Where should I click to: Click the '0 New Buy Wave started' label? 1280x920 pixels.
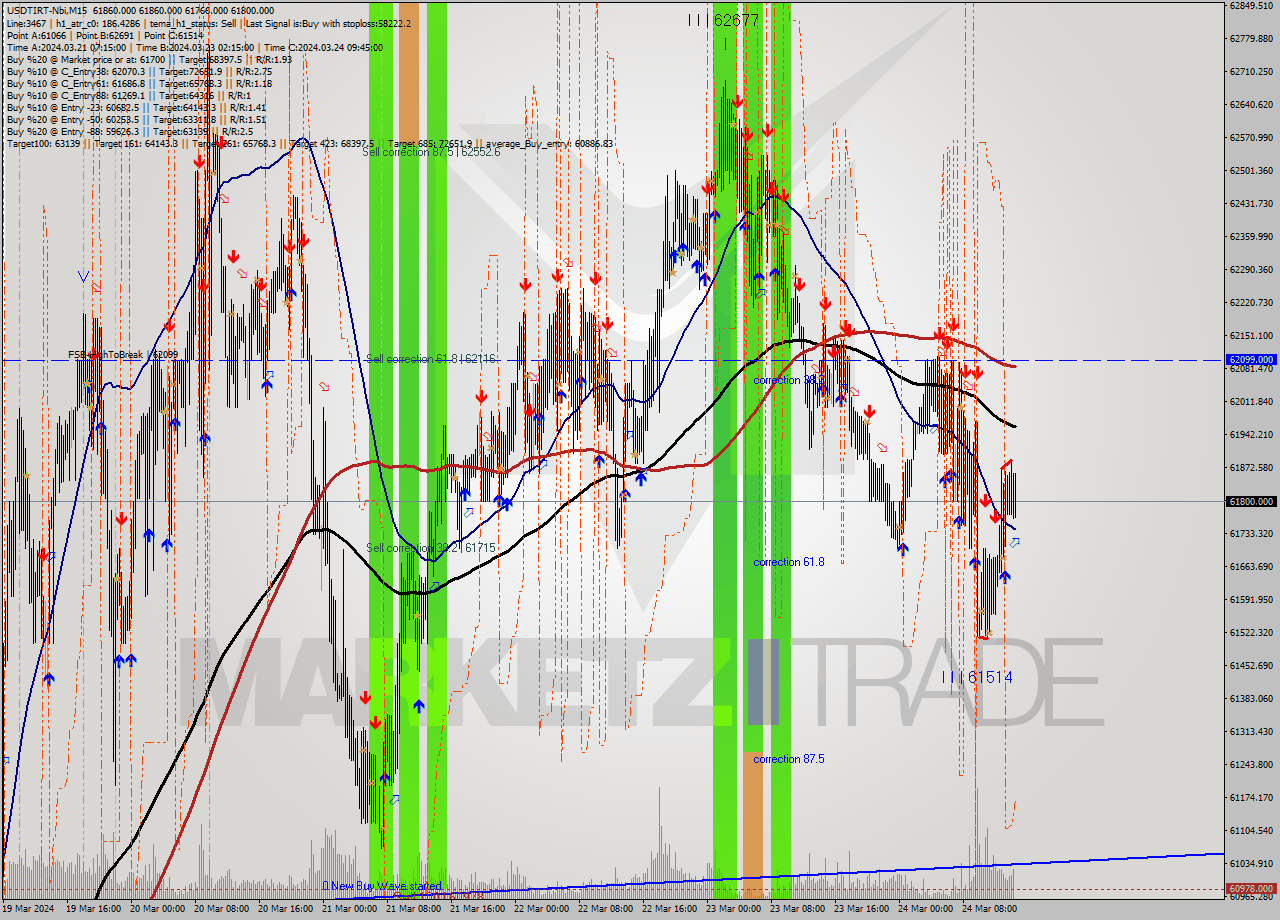coord(382,886)
